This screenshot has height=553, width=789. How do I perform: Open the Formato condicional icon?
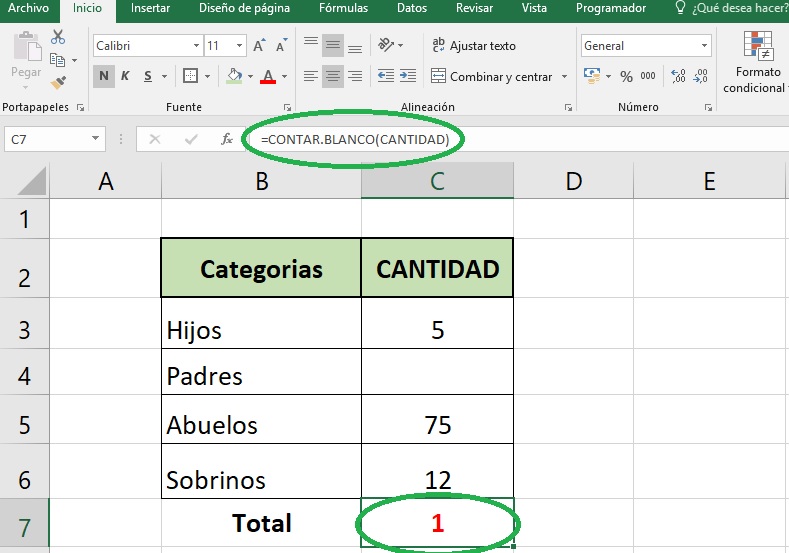[x=759, y=63]
